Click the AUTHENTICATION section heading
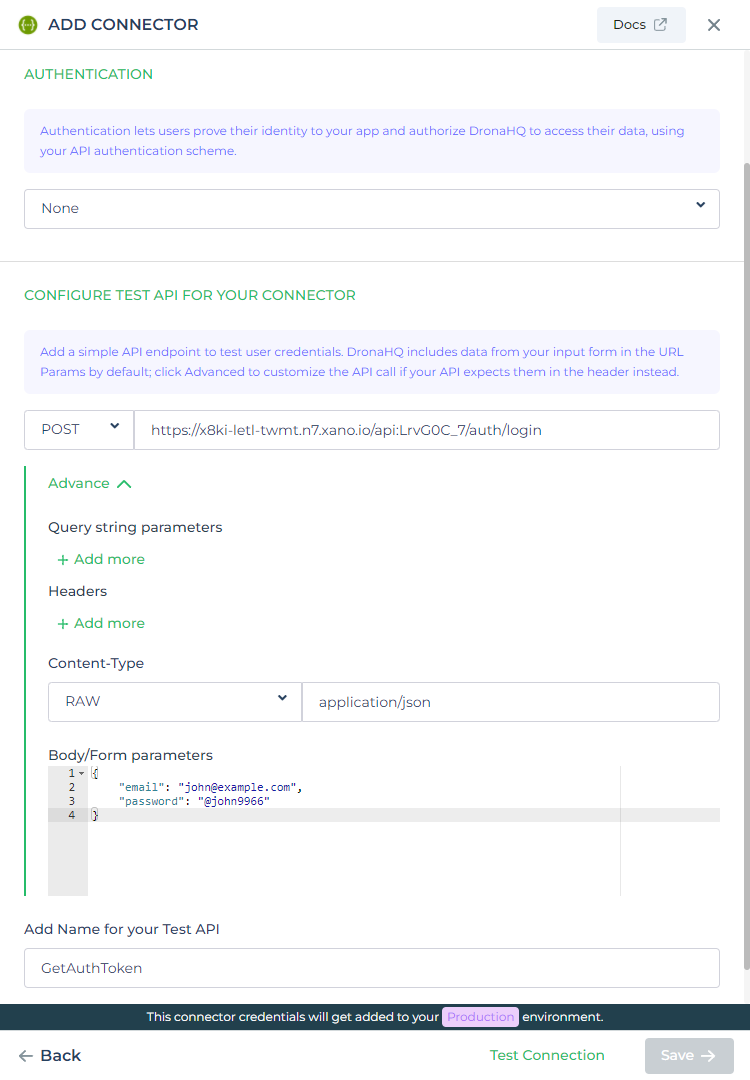The height and width of the screenshot is (1080, 750). point(89,74)
